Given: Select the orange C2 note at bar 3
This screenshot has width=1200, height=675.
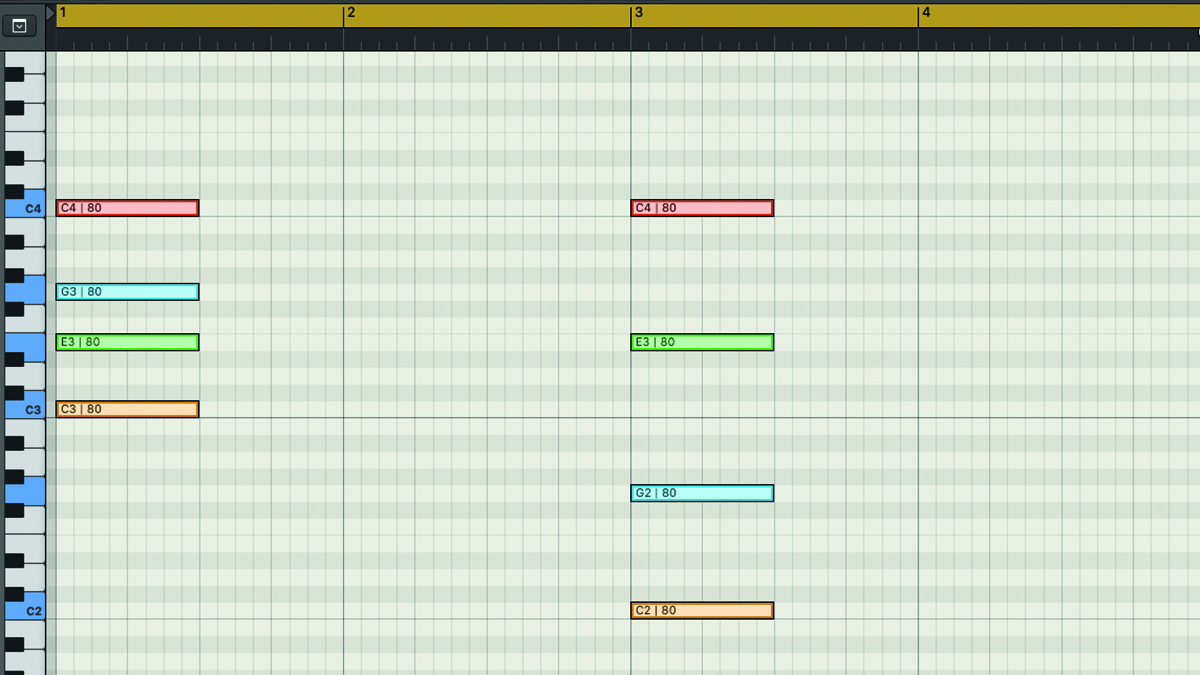Looking at the screenshot, I should tap(702, 610).
